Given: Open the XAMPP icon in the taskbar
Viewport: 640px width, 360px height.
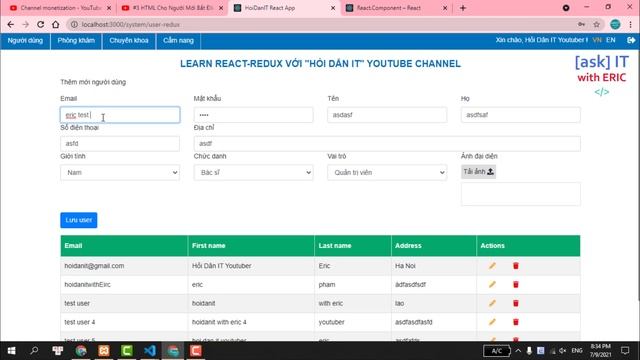Looking at the screenshot, I should (x=104, y=351).
